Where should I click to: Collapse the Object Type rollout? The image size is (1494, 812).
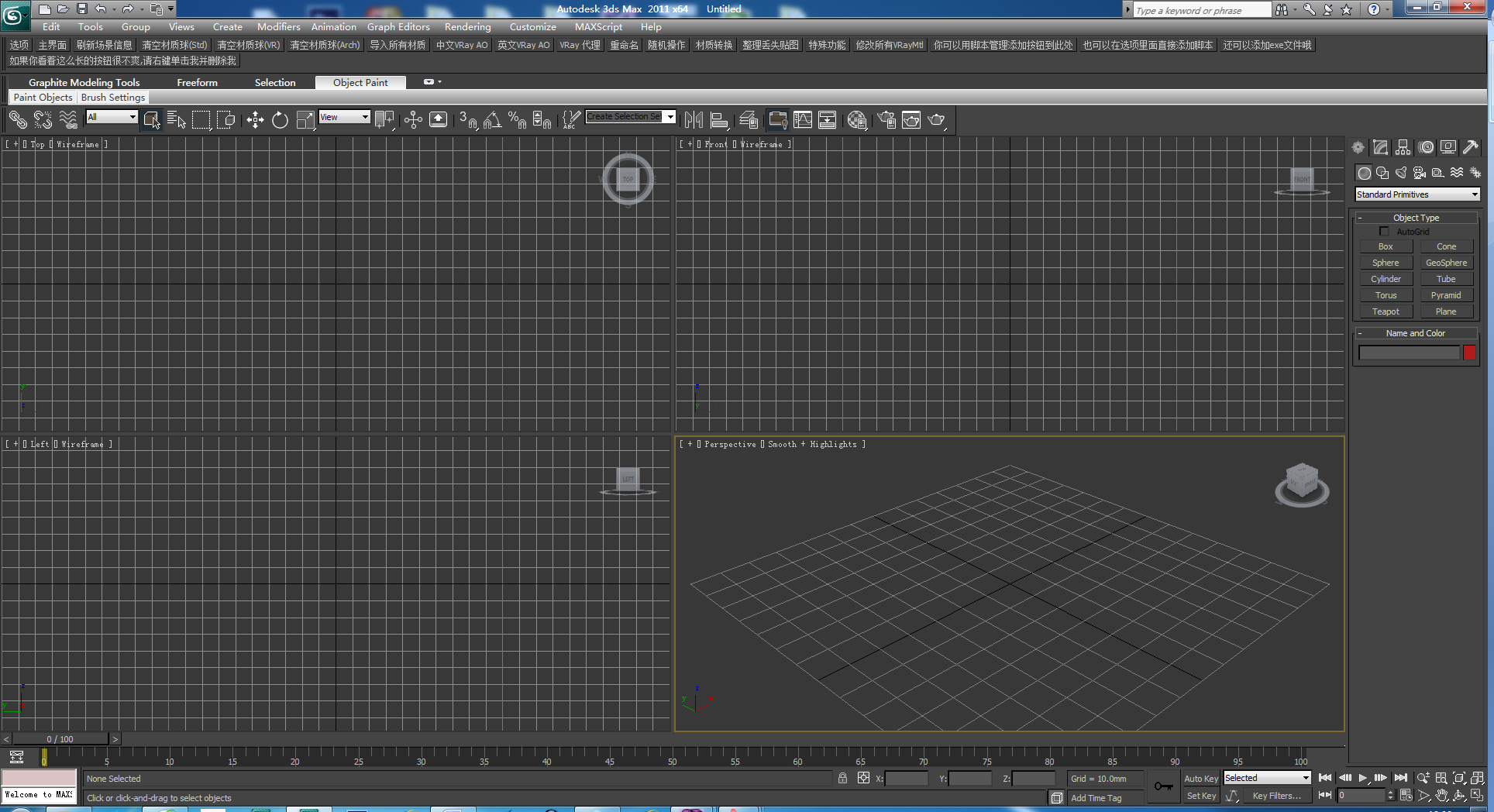tap(1416, 218)
